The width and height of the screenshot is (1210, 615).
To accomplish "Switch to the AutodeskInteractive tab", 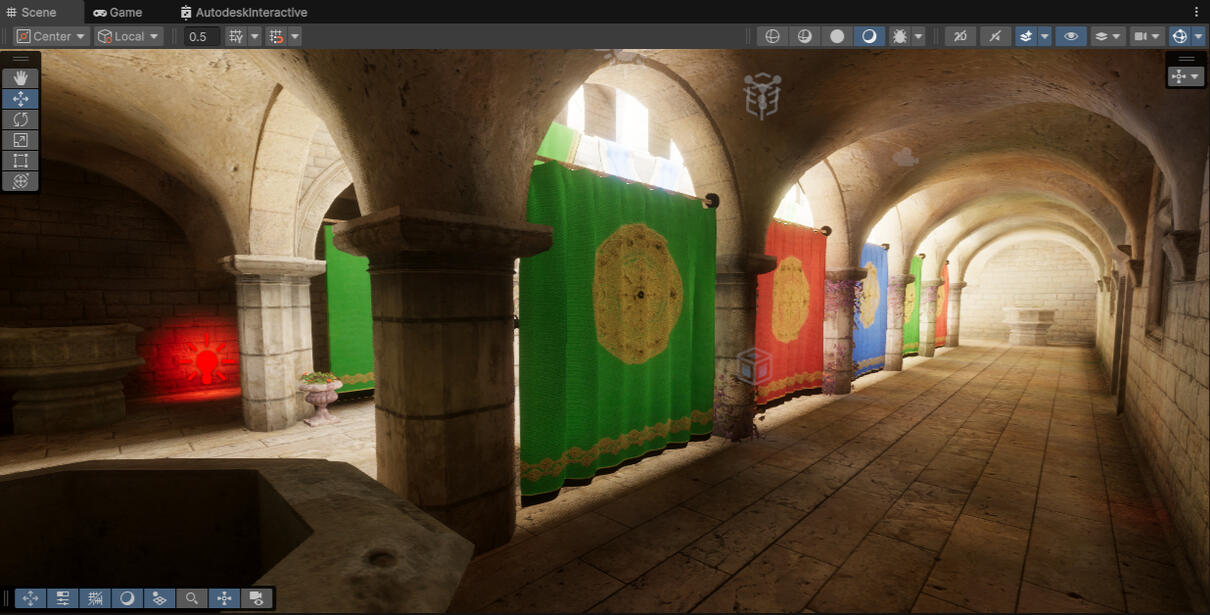I will click(x=244, y=12).
